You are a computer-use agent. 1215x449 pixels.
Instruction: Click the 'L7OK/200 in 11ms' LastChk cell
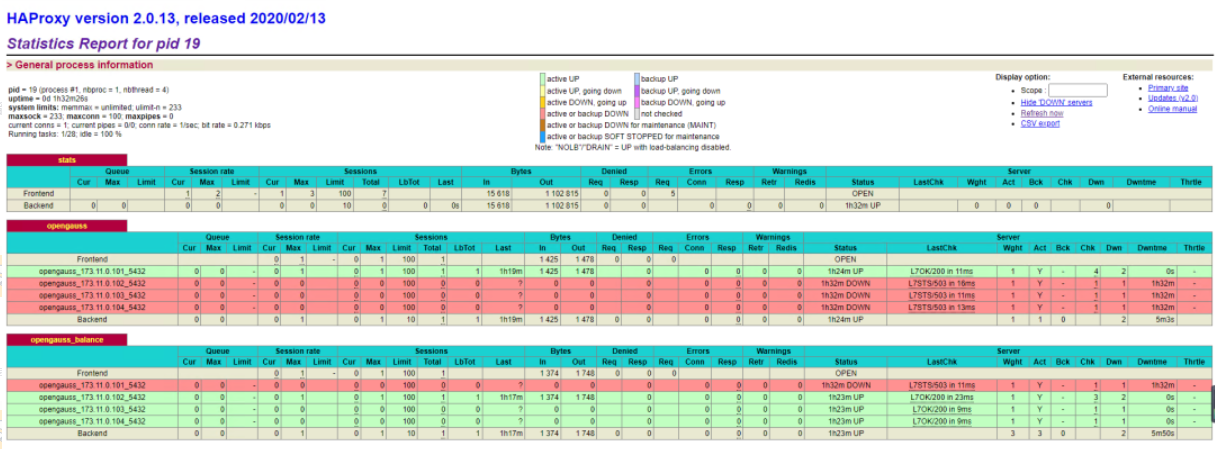tap(942, 271)
